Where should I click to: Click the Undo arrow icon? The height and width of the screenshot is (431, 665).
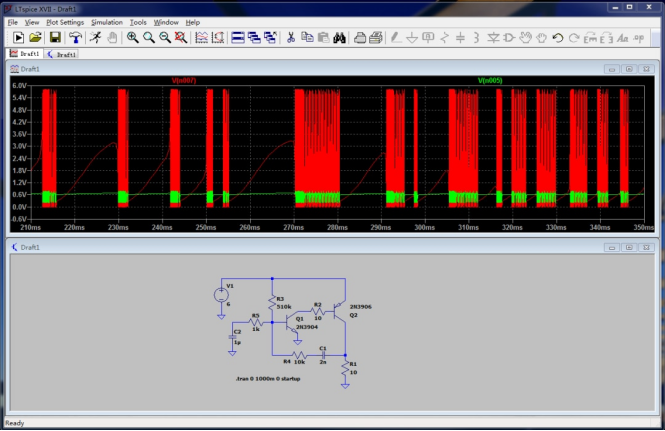[x=558, y=37]
